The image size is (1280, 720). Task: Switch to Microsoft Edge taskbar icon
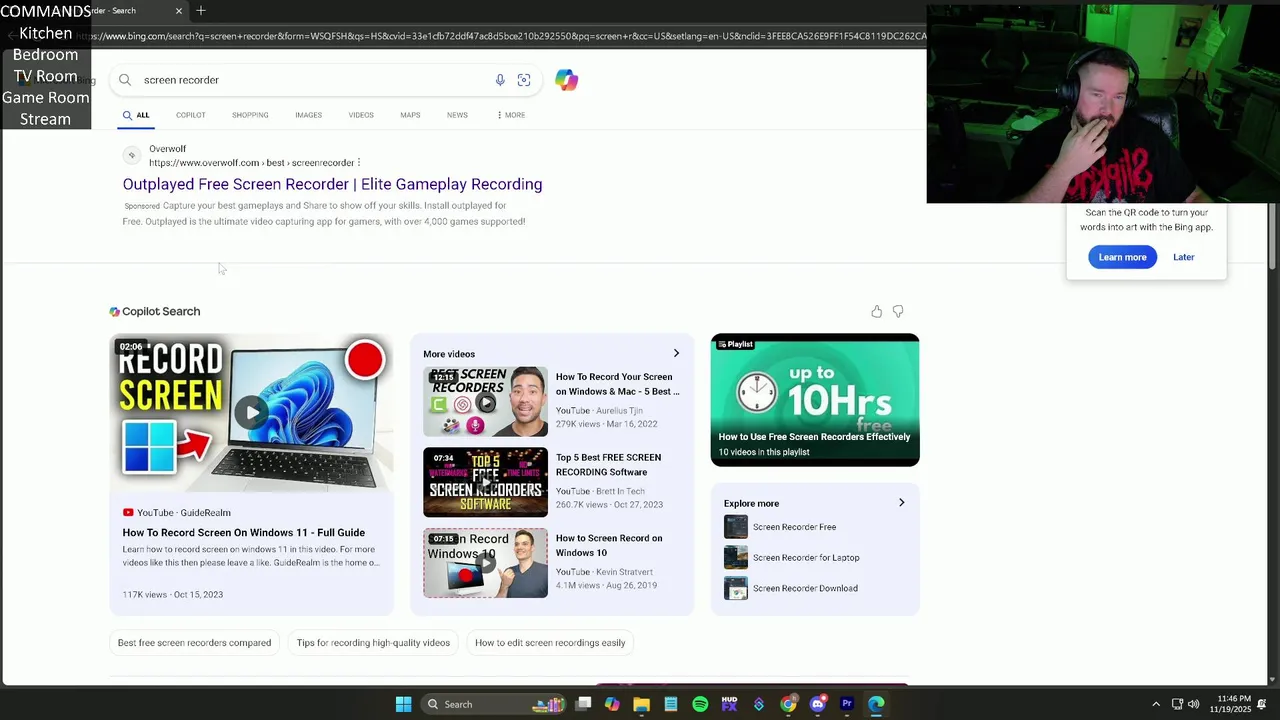(876, 704)
